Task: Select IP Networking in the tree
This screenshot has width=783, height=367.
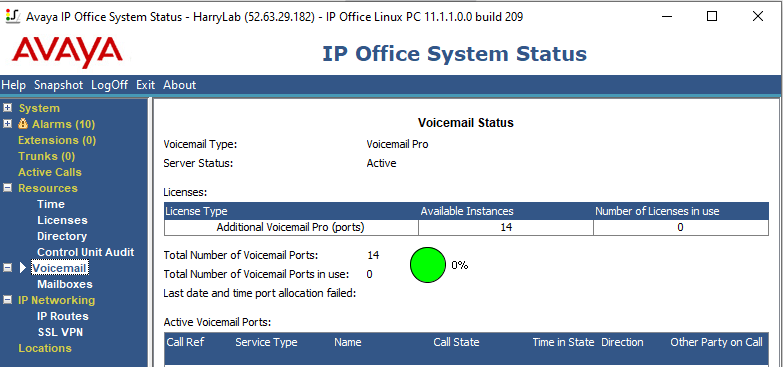Action: coord(56,300)
